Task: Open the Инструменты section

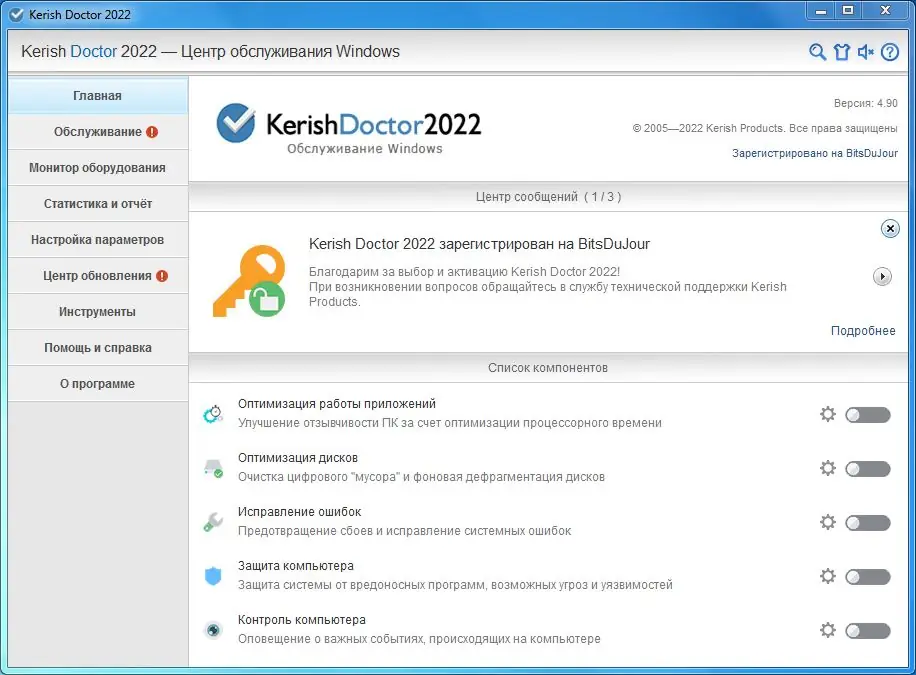Action: [97, 311]
